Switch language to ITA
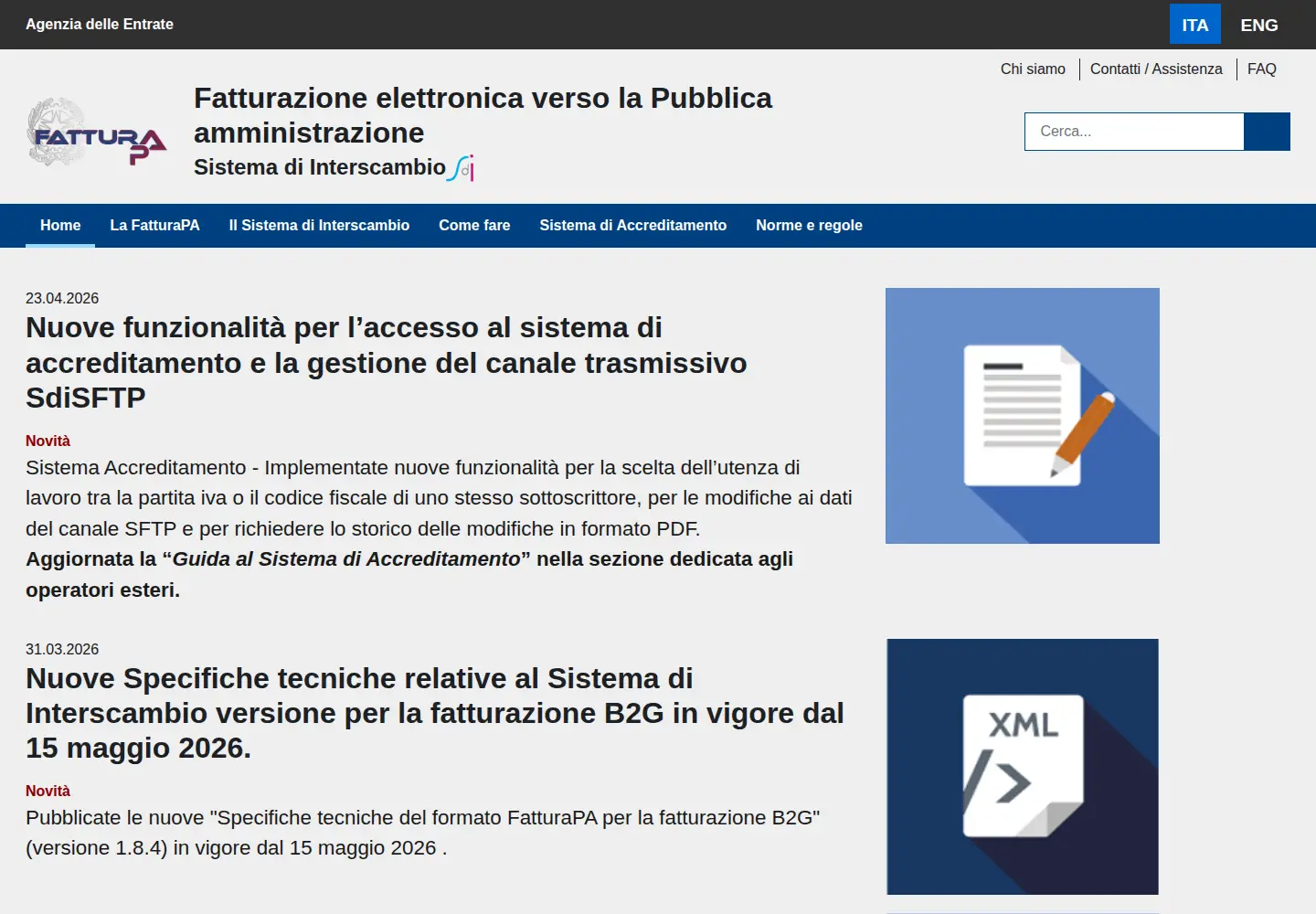 [1195, 25]
